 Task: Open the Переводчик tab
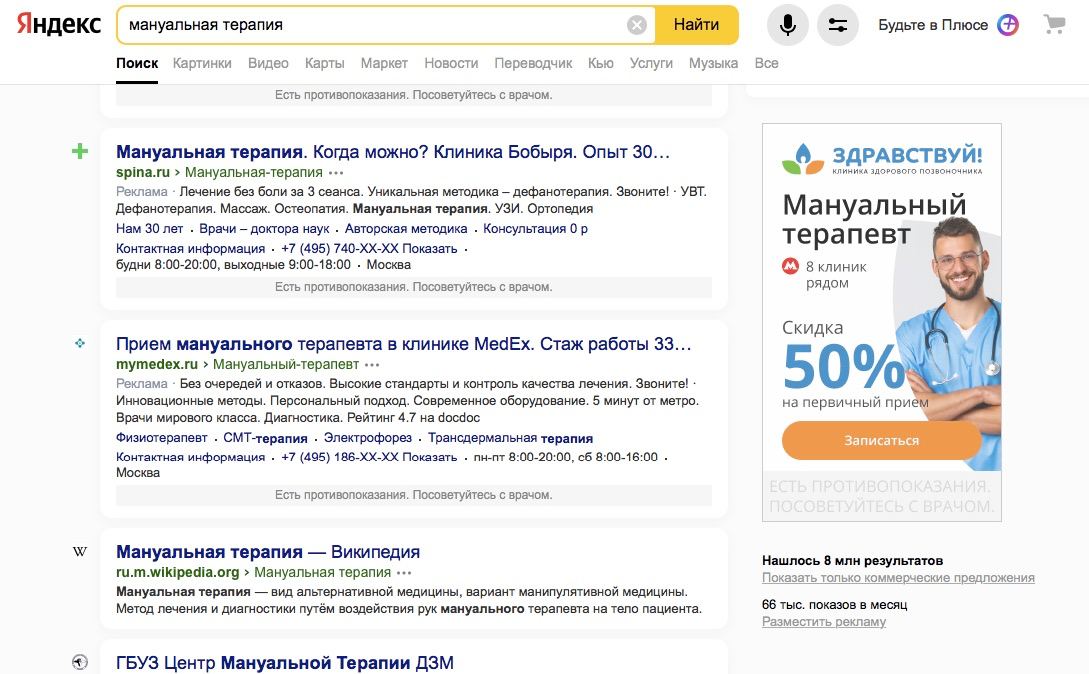(x=533, y=63)
